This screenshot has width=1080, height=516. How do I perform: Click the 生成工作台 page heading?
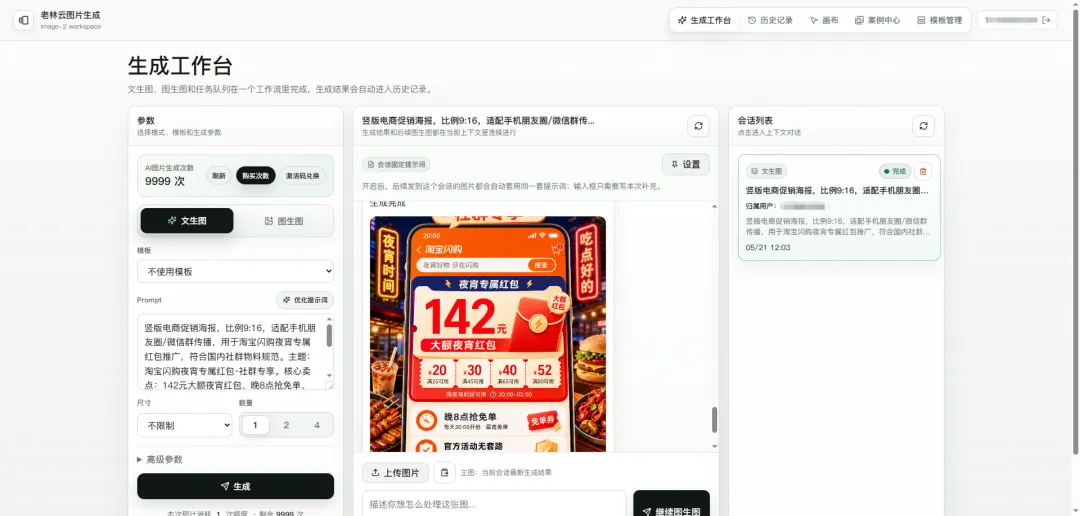click(x=180, y=66)
